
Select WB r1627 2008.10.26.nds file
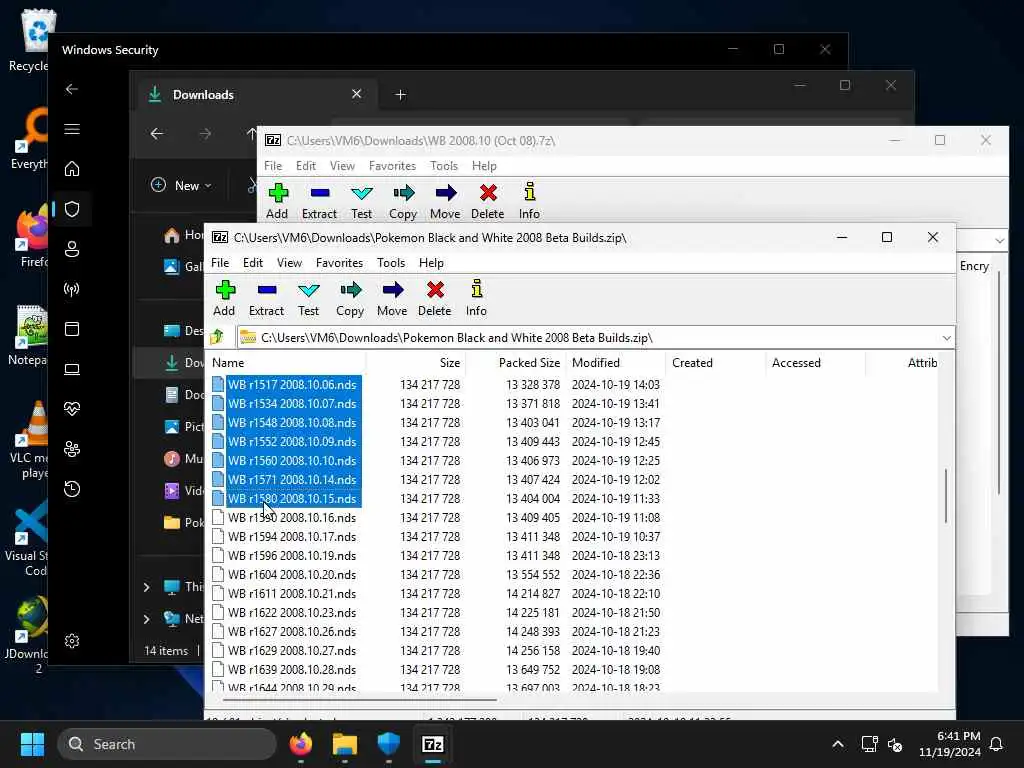pos(292,632)
